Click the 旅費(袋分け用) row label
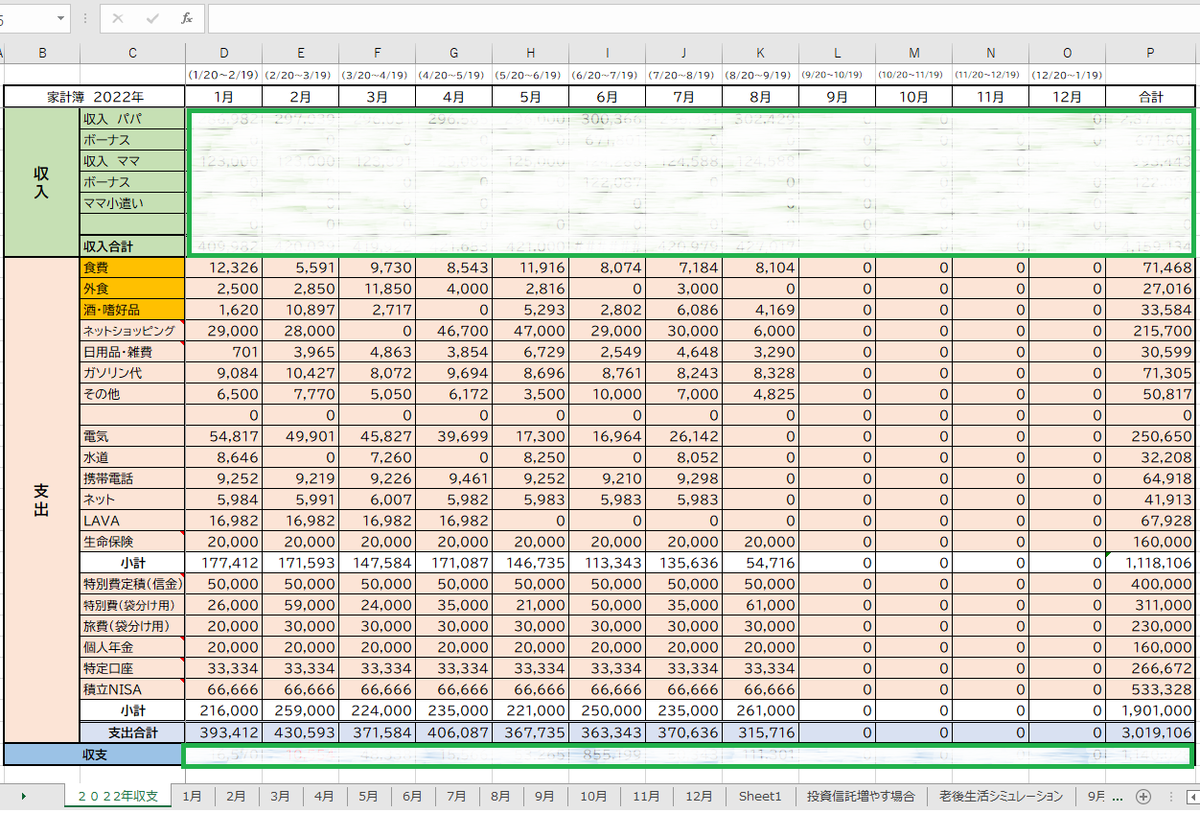This screenshot has height=813, width=1200. coord(133,626)
